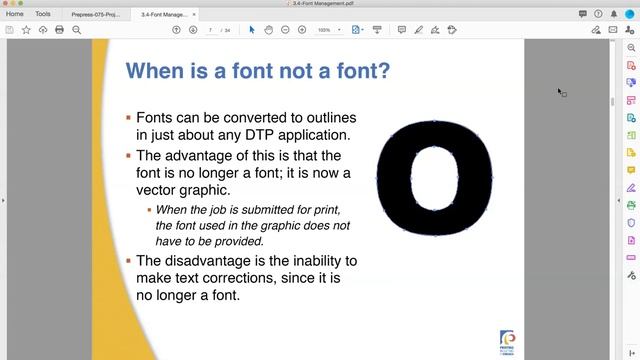Screen dimensions: 640x360
Task: Open Export PDF tool in right pane
Action: pyautogui.click(x=631, y=118)
